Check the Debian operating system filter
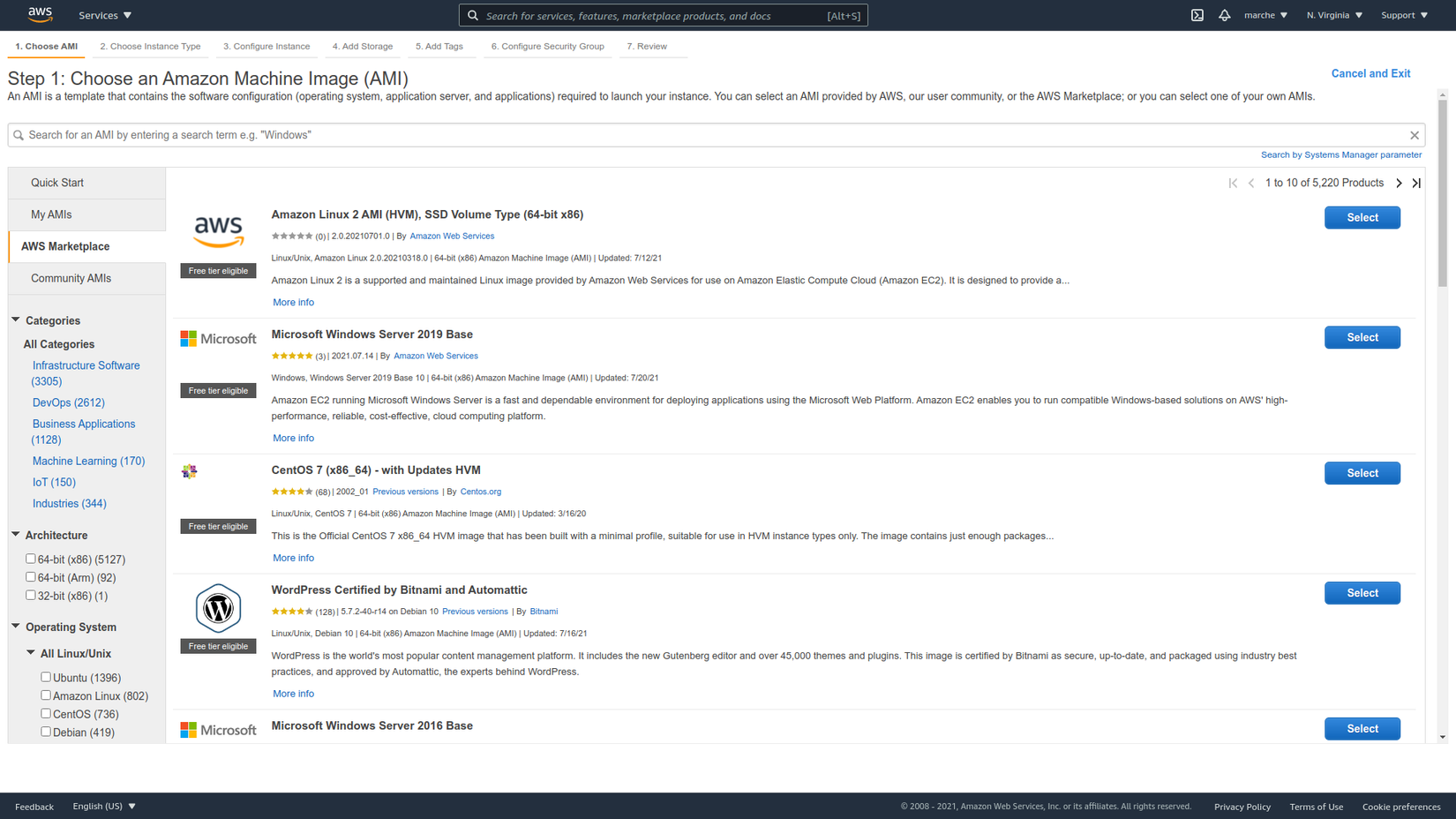The width and height of the screenshot is (1456, 819). coord(46,732)
